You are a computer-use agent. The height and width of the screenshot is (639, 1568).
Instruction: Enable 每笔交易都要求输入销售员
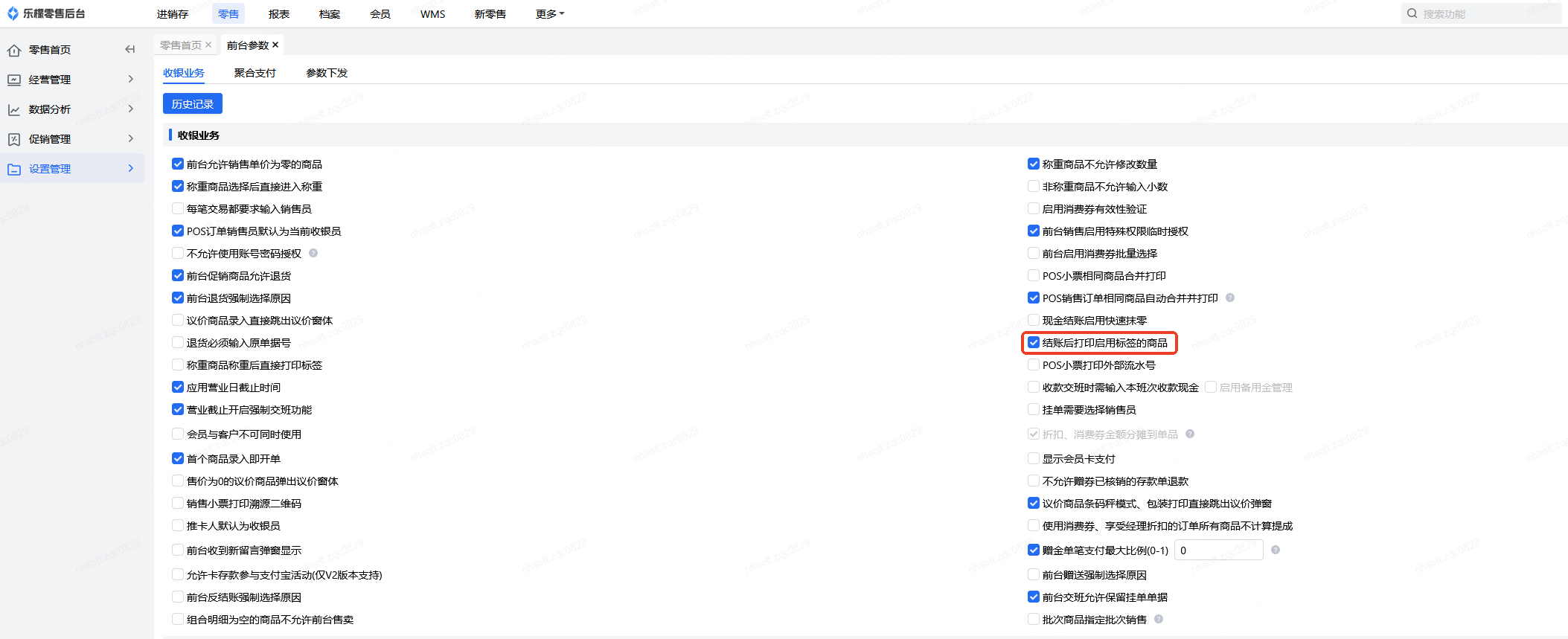tap(178, 208)
